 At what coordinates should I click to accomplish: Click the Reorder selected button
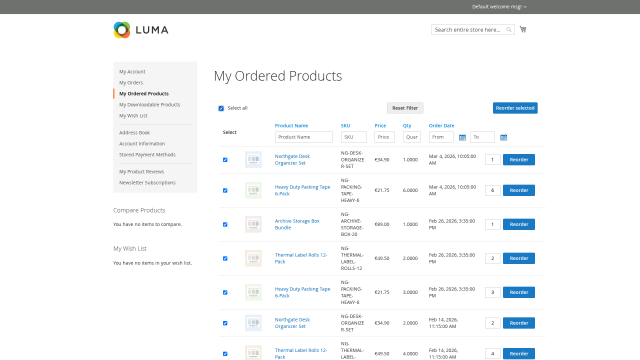515,108
